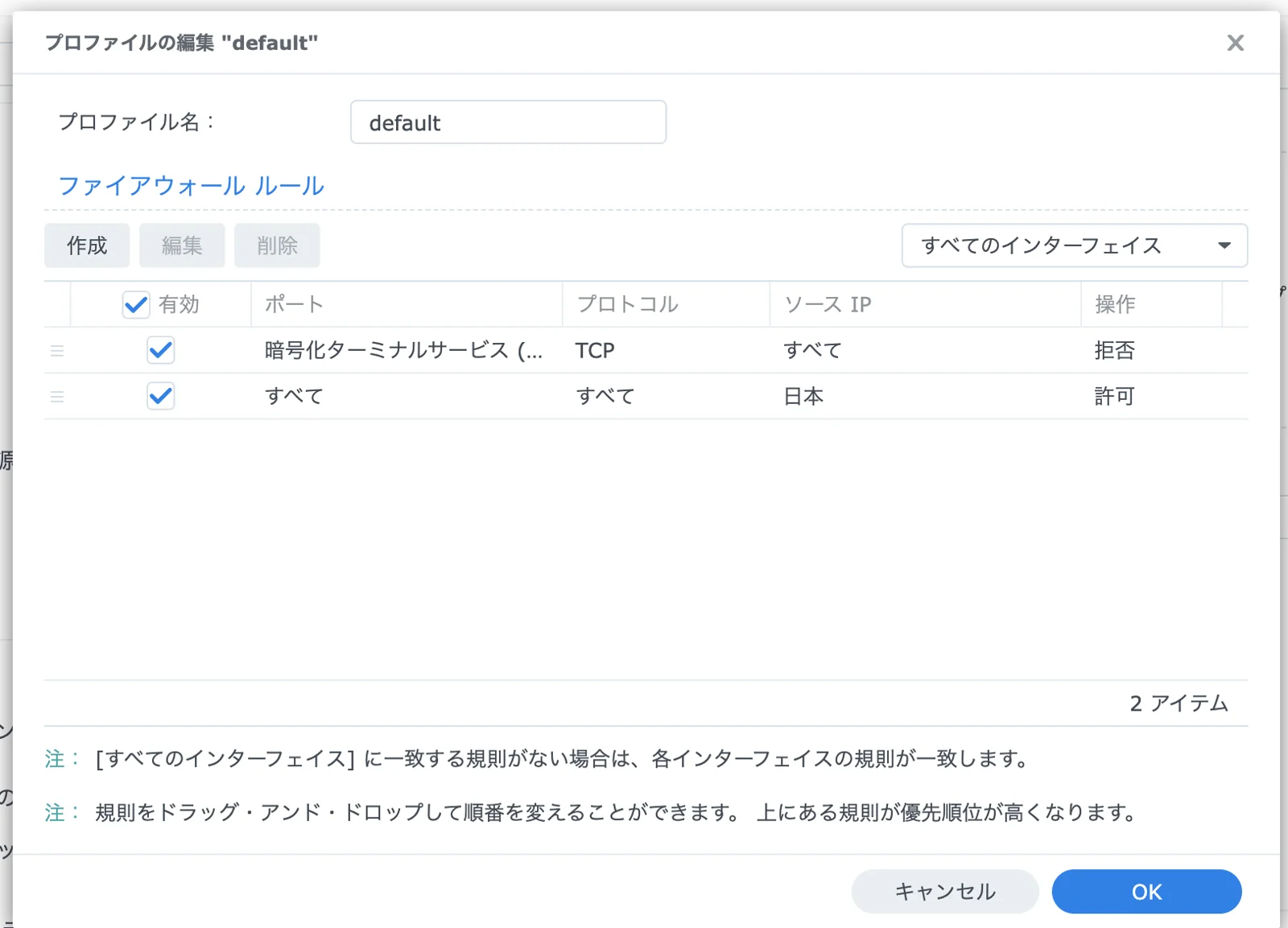
Task: Click the 日本 source IP cell
Action: click(x=803, y=397)
